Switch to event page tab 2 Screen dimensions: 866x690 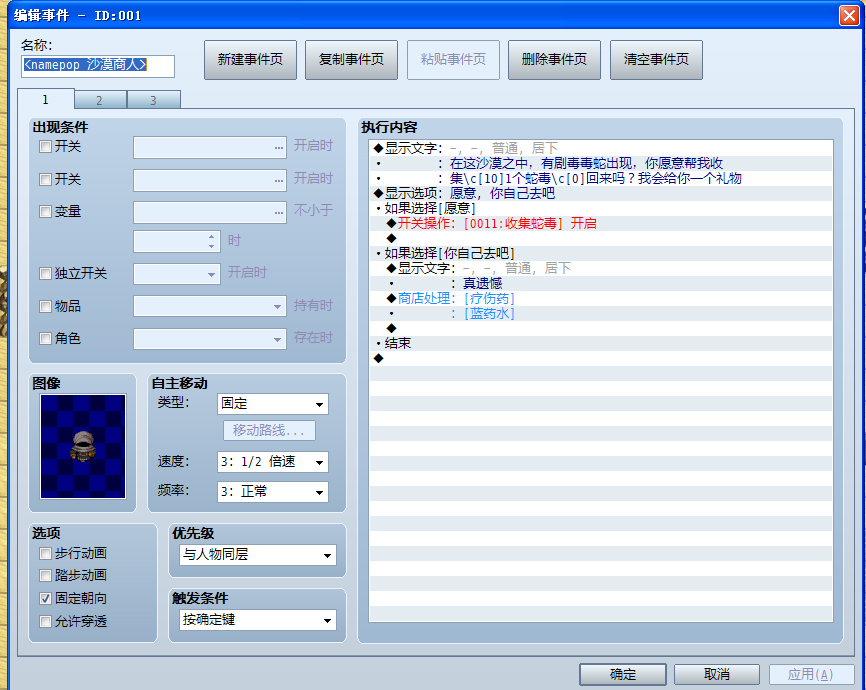coord(99,100)
